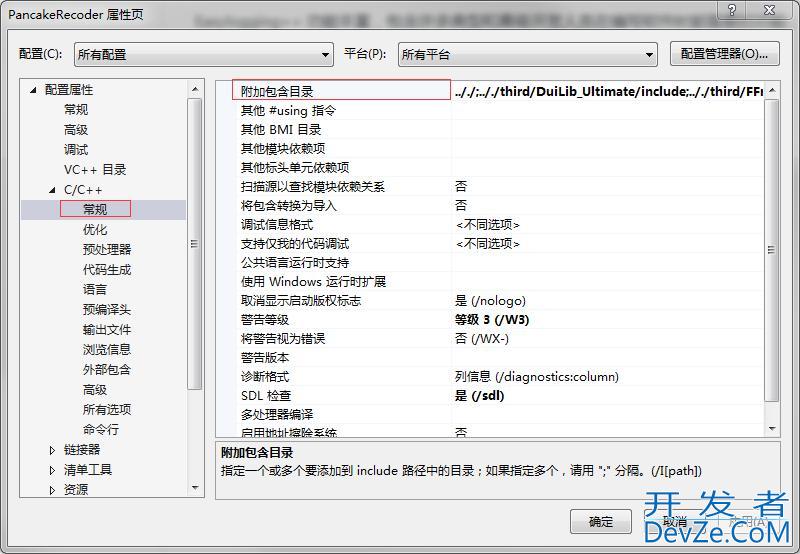800x554 pixels.
Task: Click the property grid scroll down arrow
Action: pyautogui.click(x=772, y=429)
